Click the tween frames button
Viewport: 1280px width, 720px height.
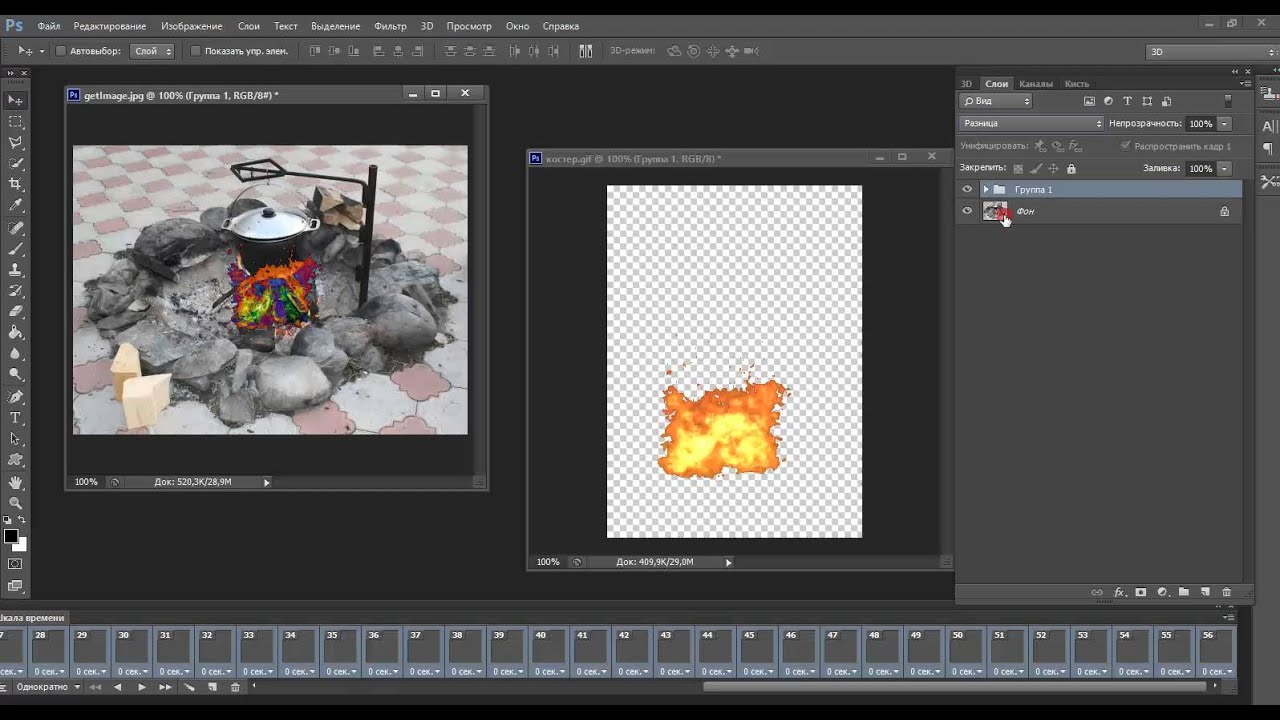point(188,687)
